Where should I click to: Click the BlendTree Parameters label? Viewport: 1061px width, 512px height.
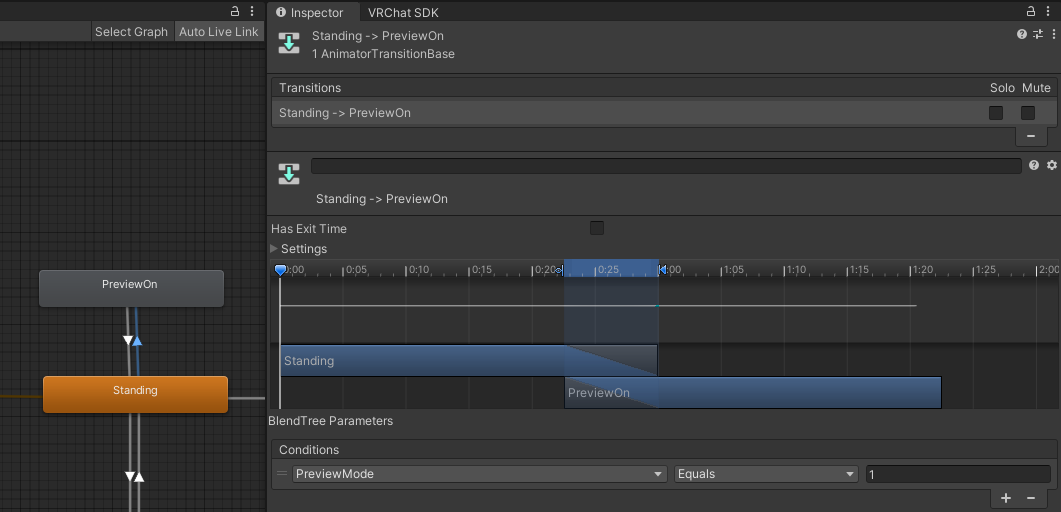point(330,421)
